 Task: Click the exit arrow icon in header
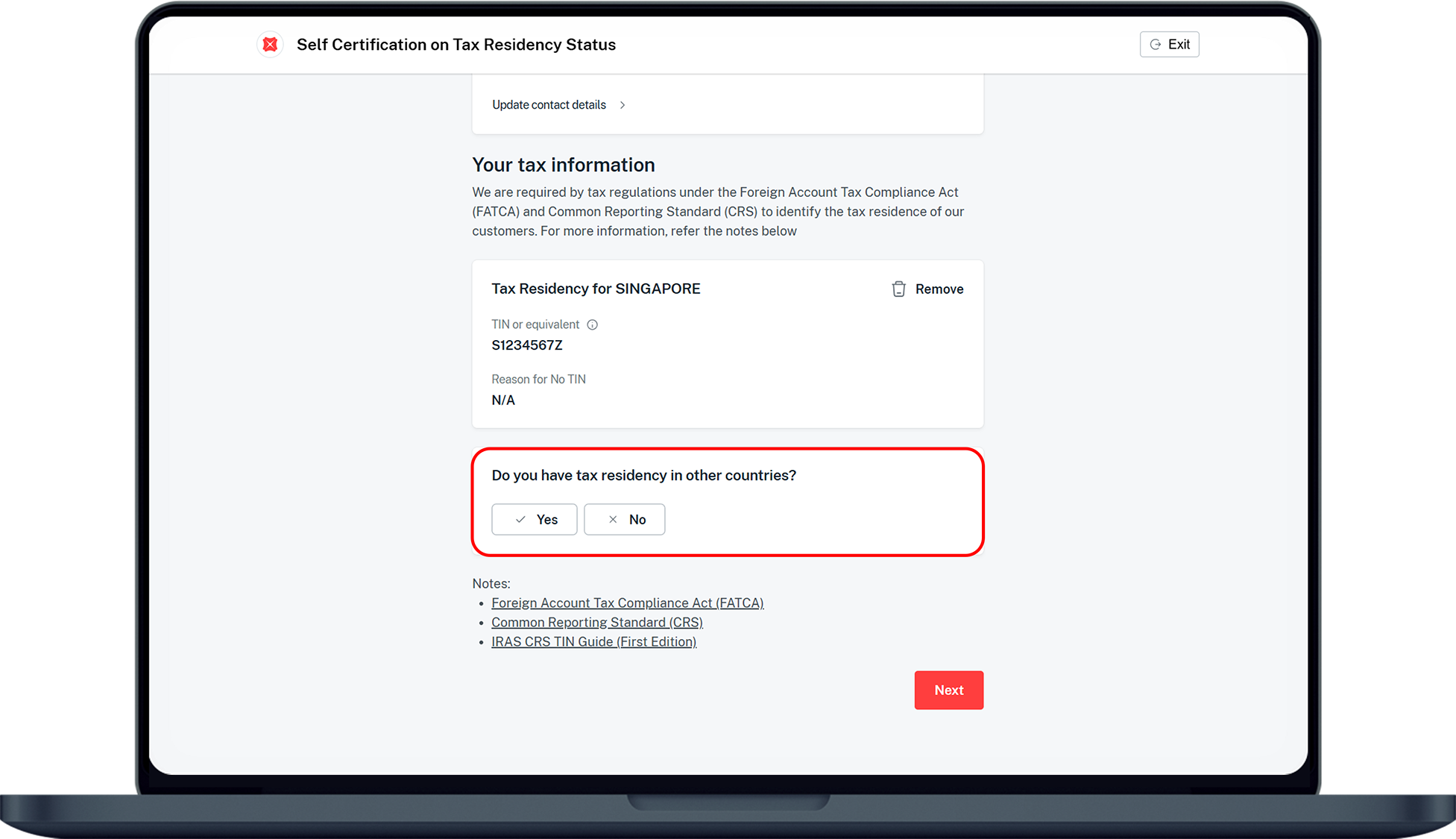(1155, 45)
